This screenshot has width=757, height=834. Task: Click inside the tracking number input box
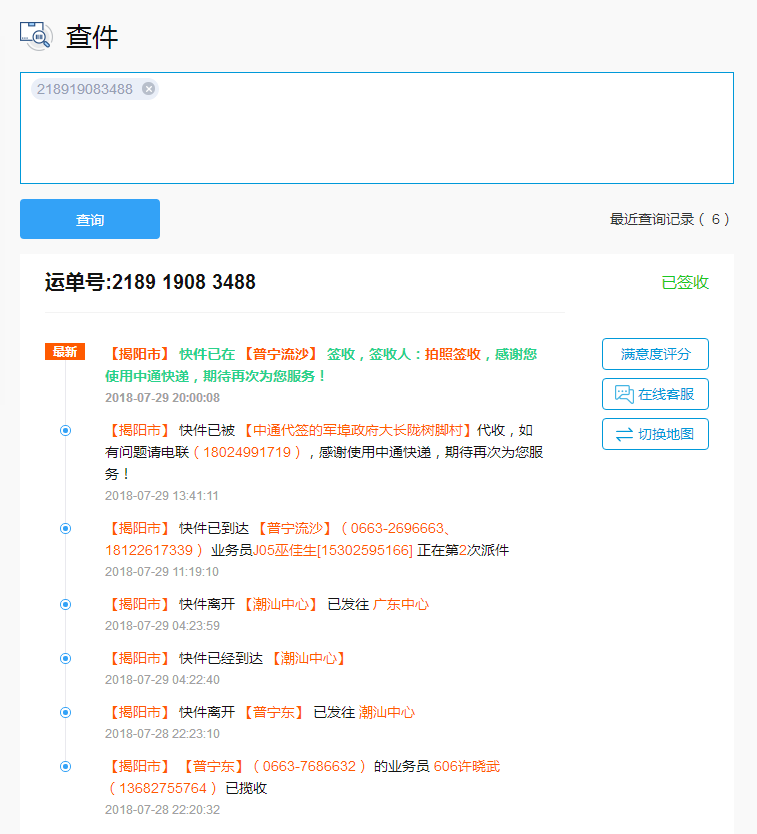[377, 128]
